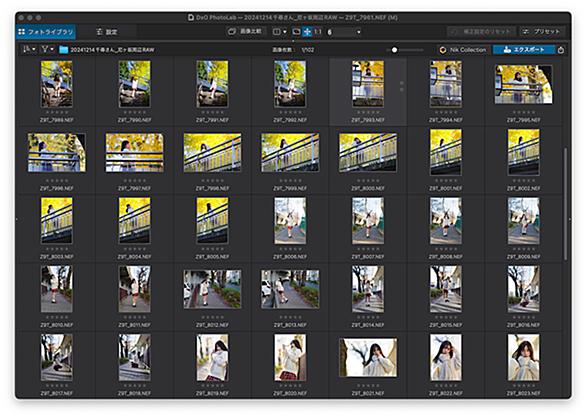Open the zoom level dropdown
Image resolution: width=586 pixels, height=417 pixels.
[x=344, y=32]
